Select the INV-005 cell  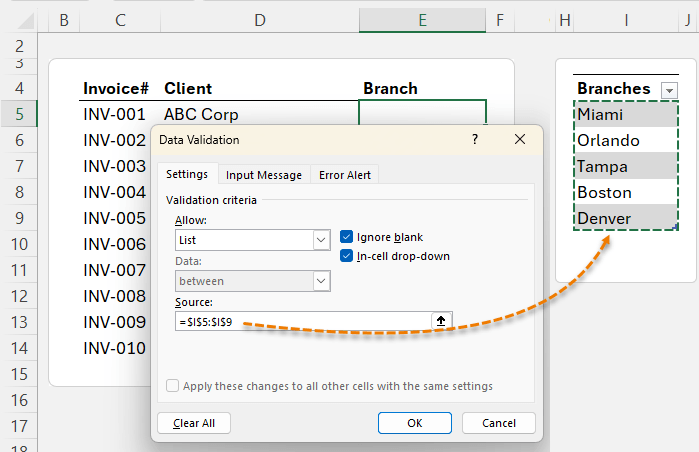[116, 218]
